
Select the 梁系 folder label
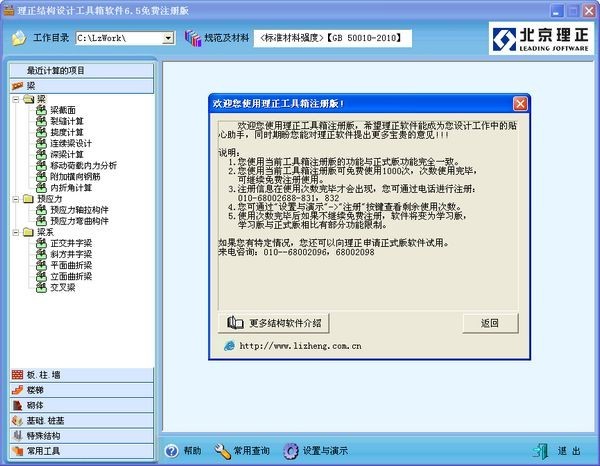46,232
